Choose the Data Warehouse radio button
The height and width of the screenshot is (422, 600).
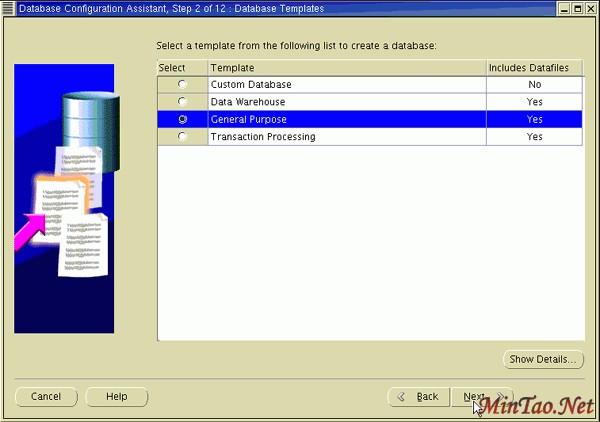tap(182, 101)
